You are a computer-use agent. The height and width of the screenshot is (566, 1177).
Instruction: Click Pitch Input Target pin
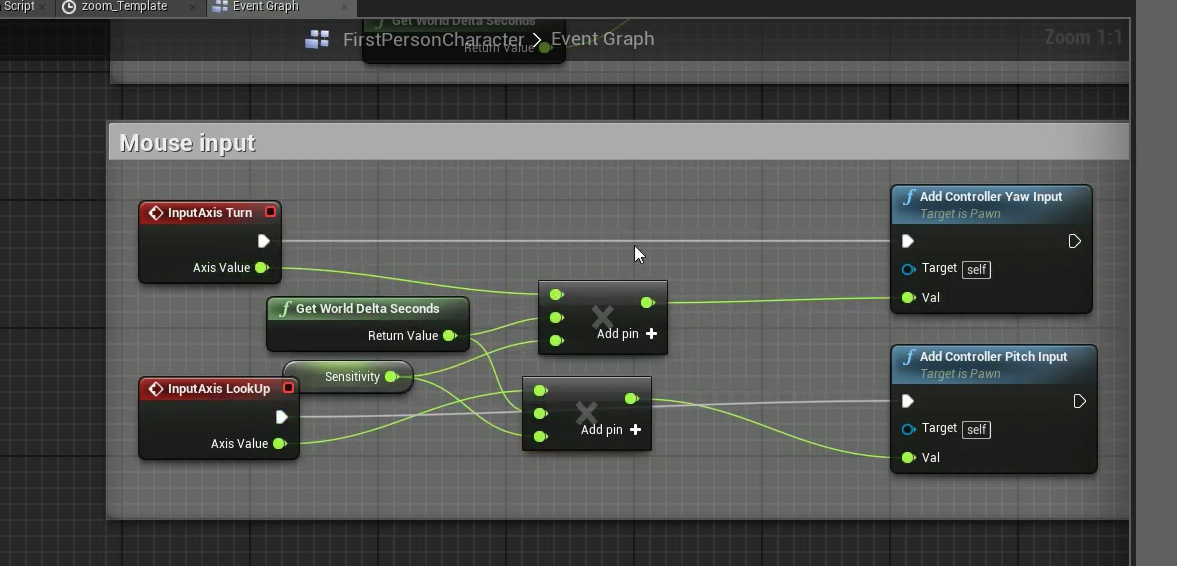pos(908,429)
